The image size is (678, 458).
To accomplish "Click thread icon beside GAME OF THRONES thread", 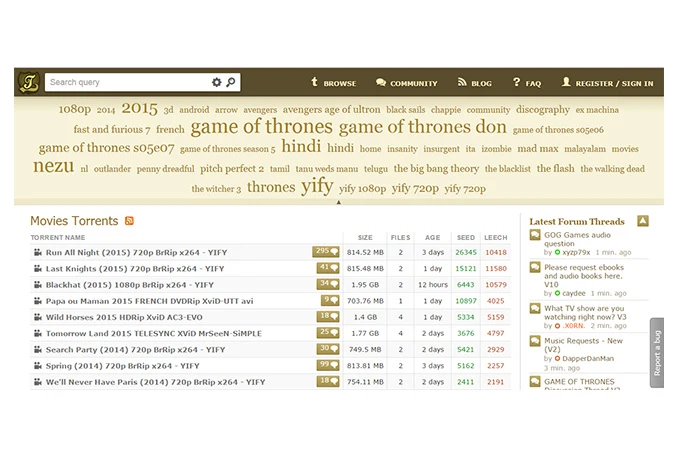I will click(535, 382).
